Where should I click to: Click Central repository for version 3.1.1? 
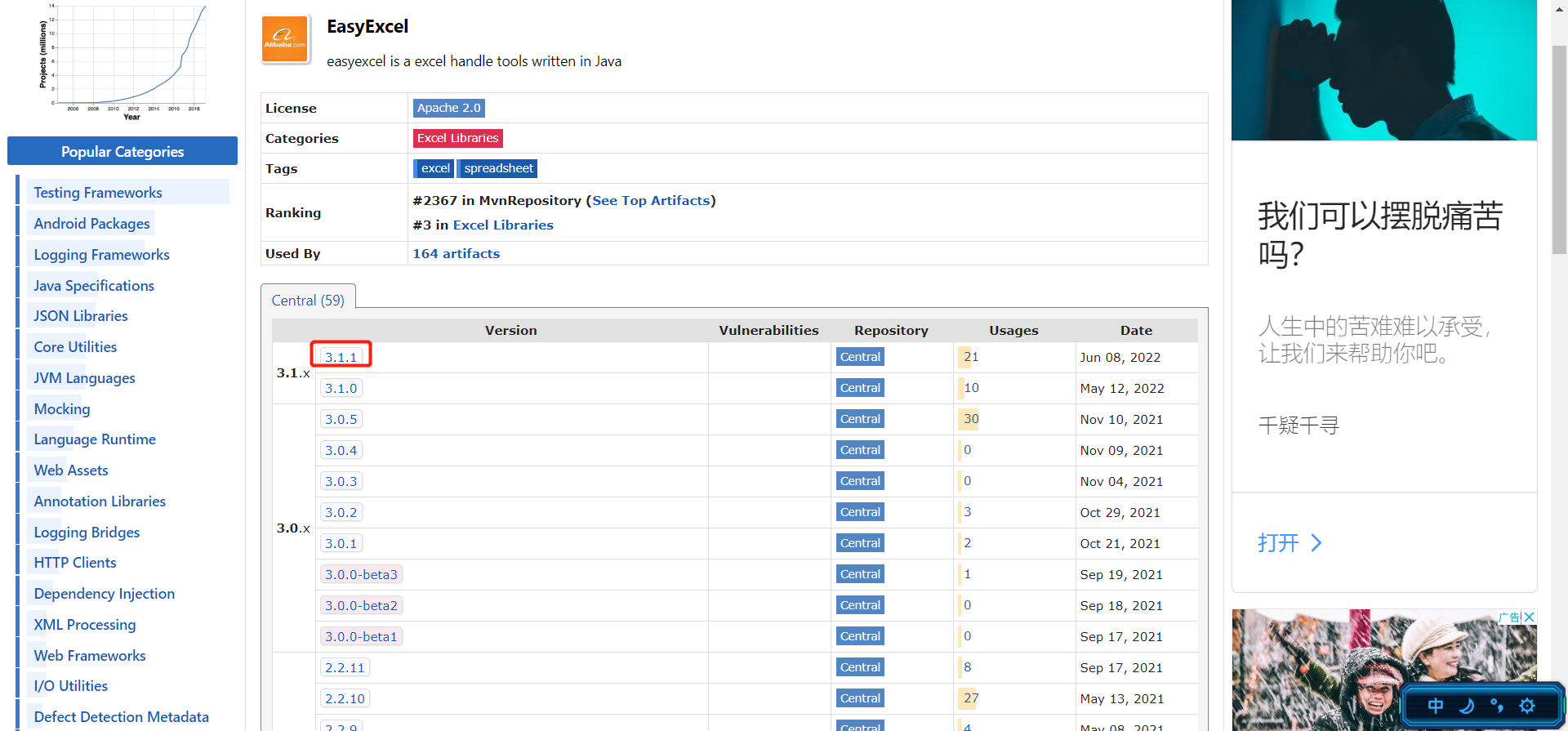coord(860,357)
